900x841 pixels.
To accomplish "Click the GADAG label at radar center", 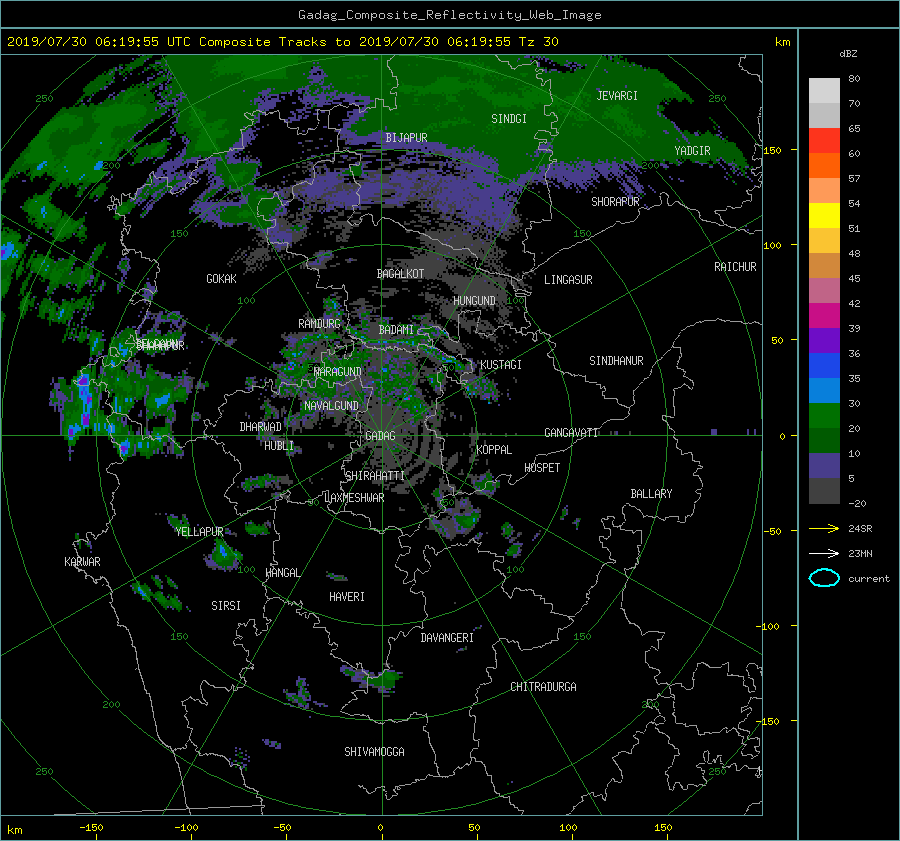I will (380, 436).
